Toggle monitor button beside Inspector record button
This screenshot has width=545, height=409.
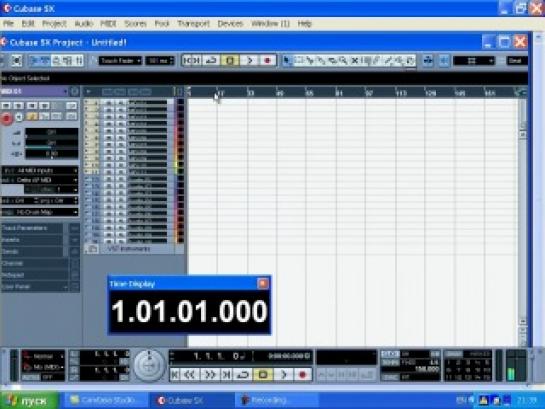coord(19,117)
